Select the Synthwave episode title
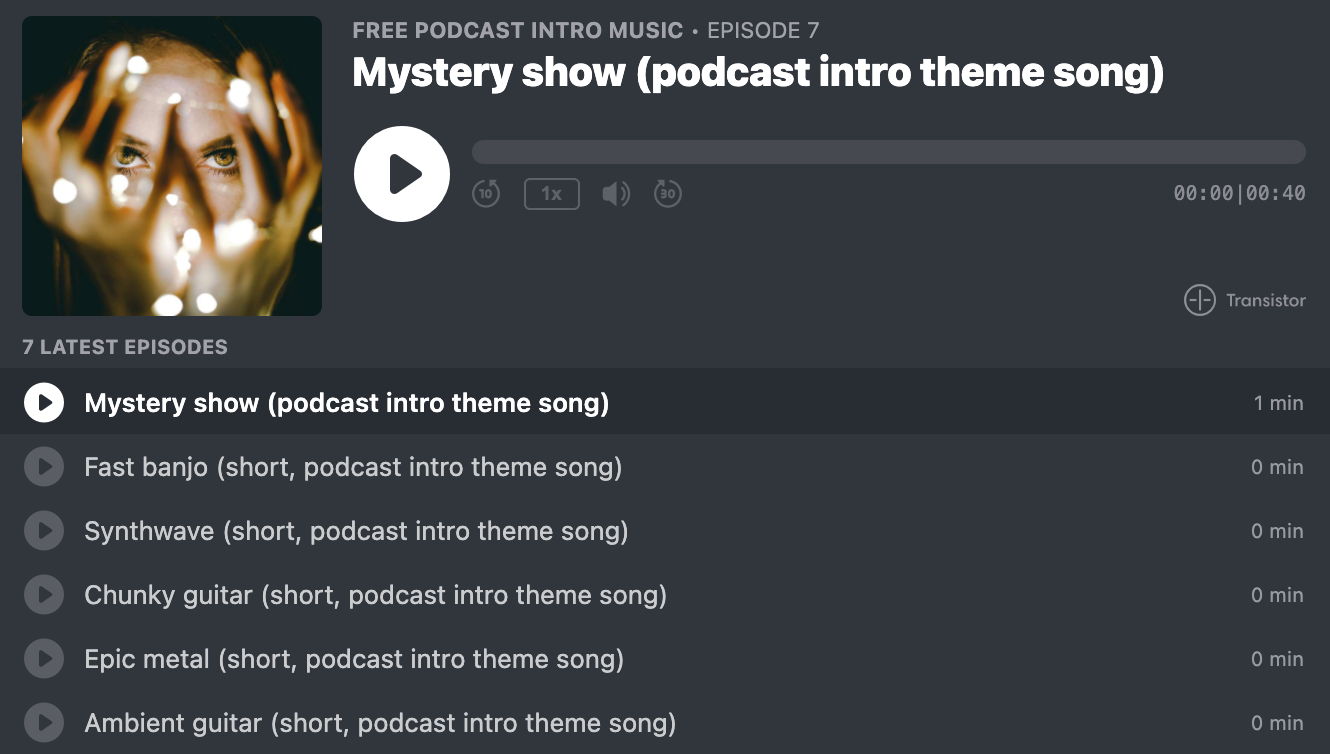This screenshot has height=754, width=1330. click(x=356, y=531)
